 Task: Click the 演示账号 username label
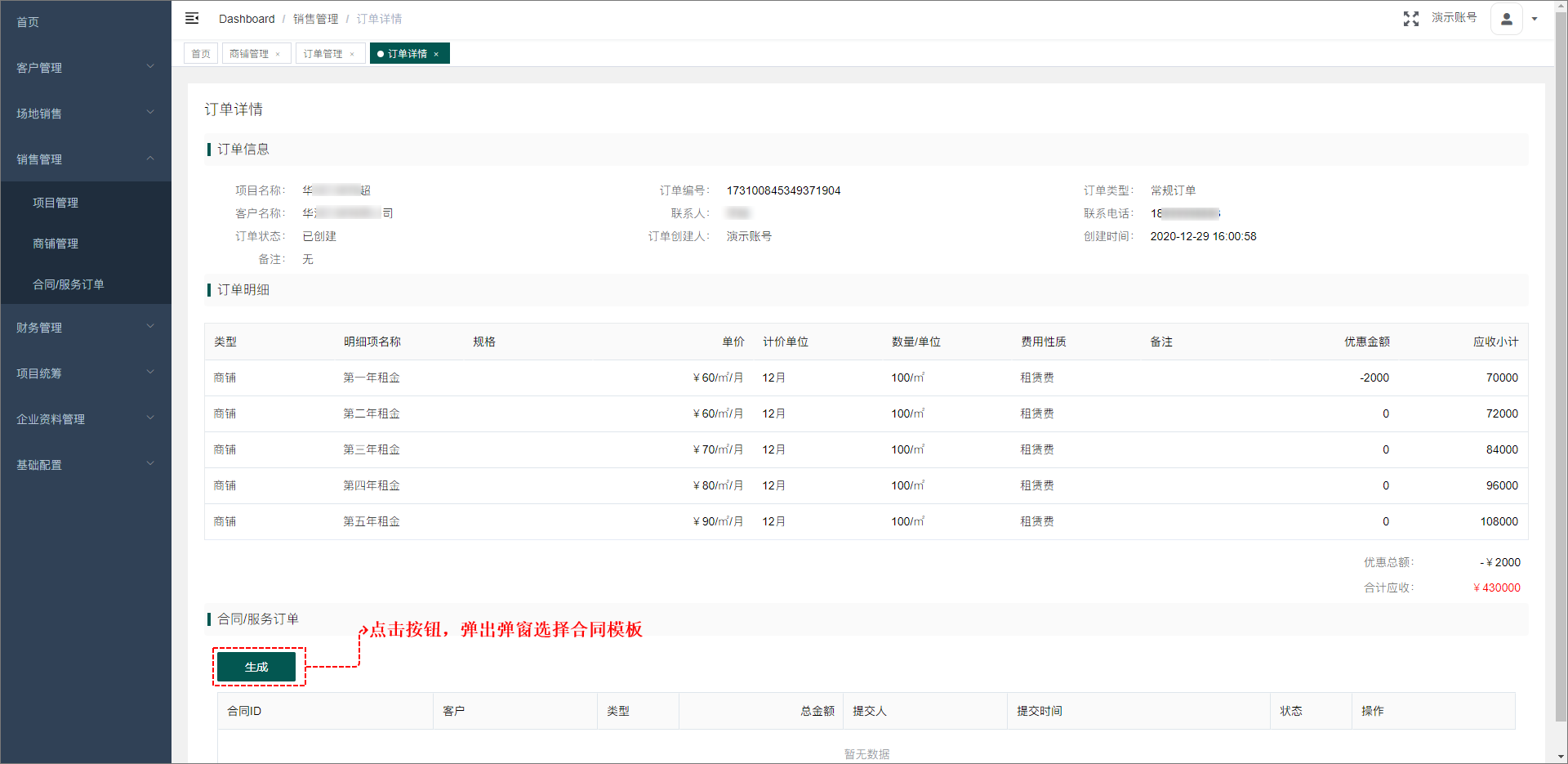[1454, 17]
